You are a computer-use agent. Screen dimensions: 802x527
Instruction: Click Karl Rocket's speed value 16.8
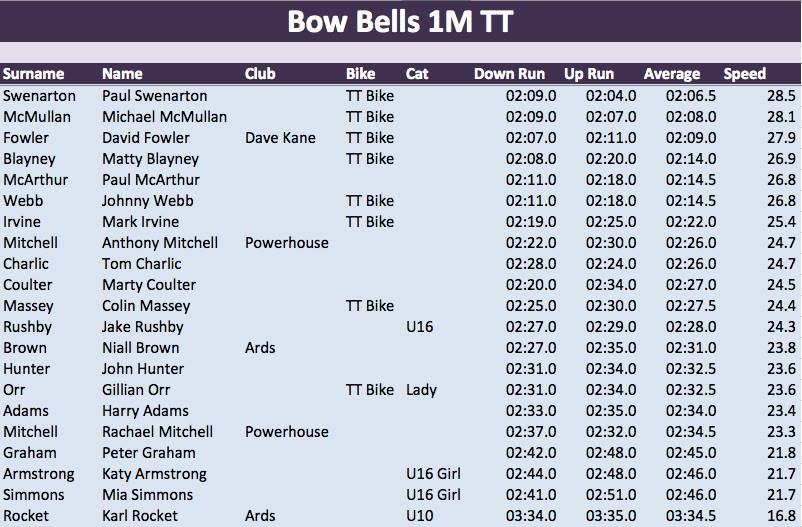point(782,516)
